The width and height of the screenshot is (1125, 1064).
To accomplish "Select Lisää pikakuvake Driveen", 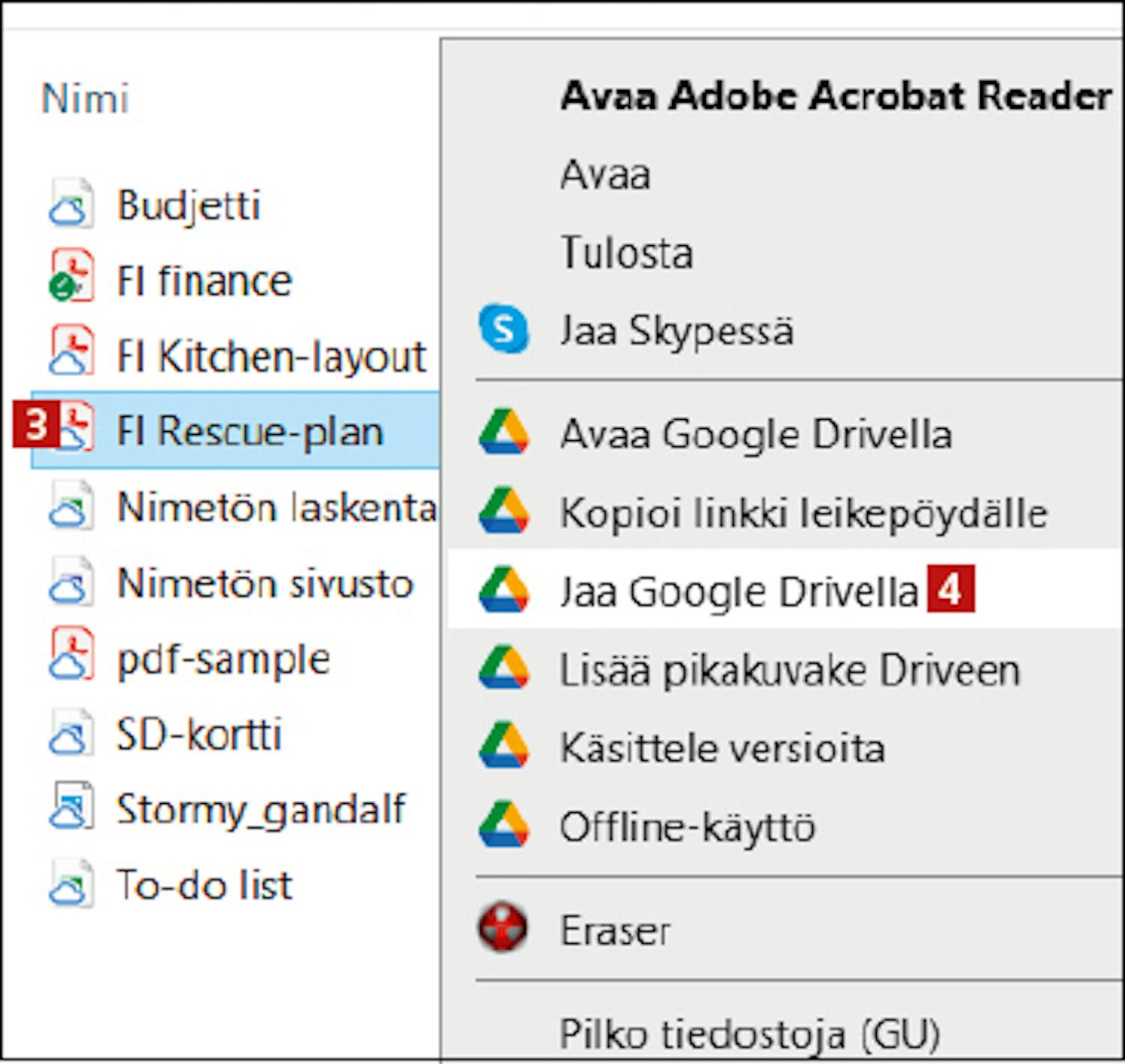I will (x=789, y=670).
